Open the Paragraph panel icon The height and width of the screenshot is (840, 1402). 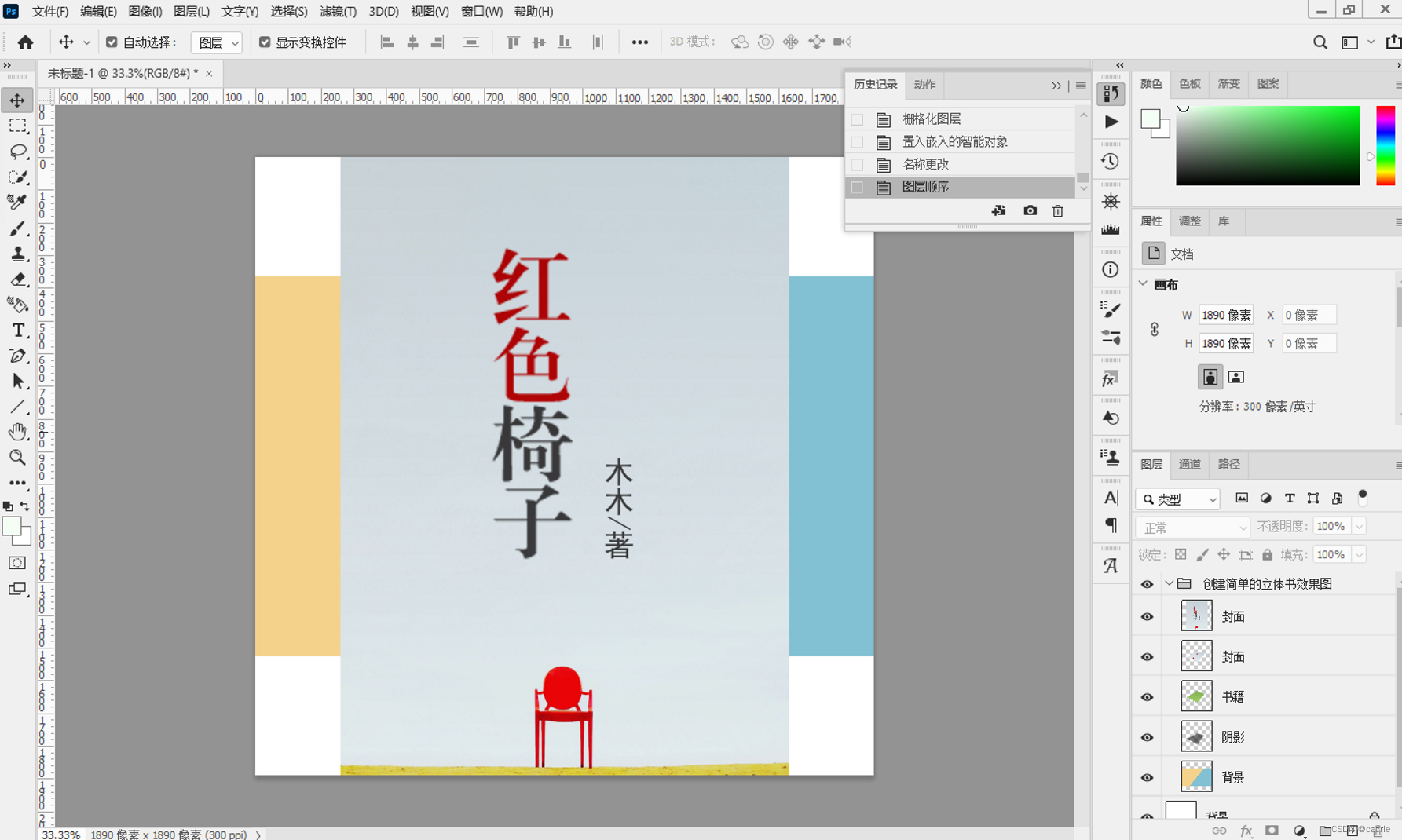[1111, 525]
